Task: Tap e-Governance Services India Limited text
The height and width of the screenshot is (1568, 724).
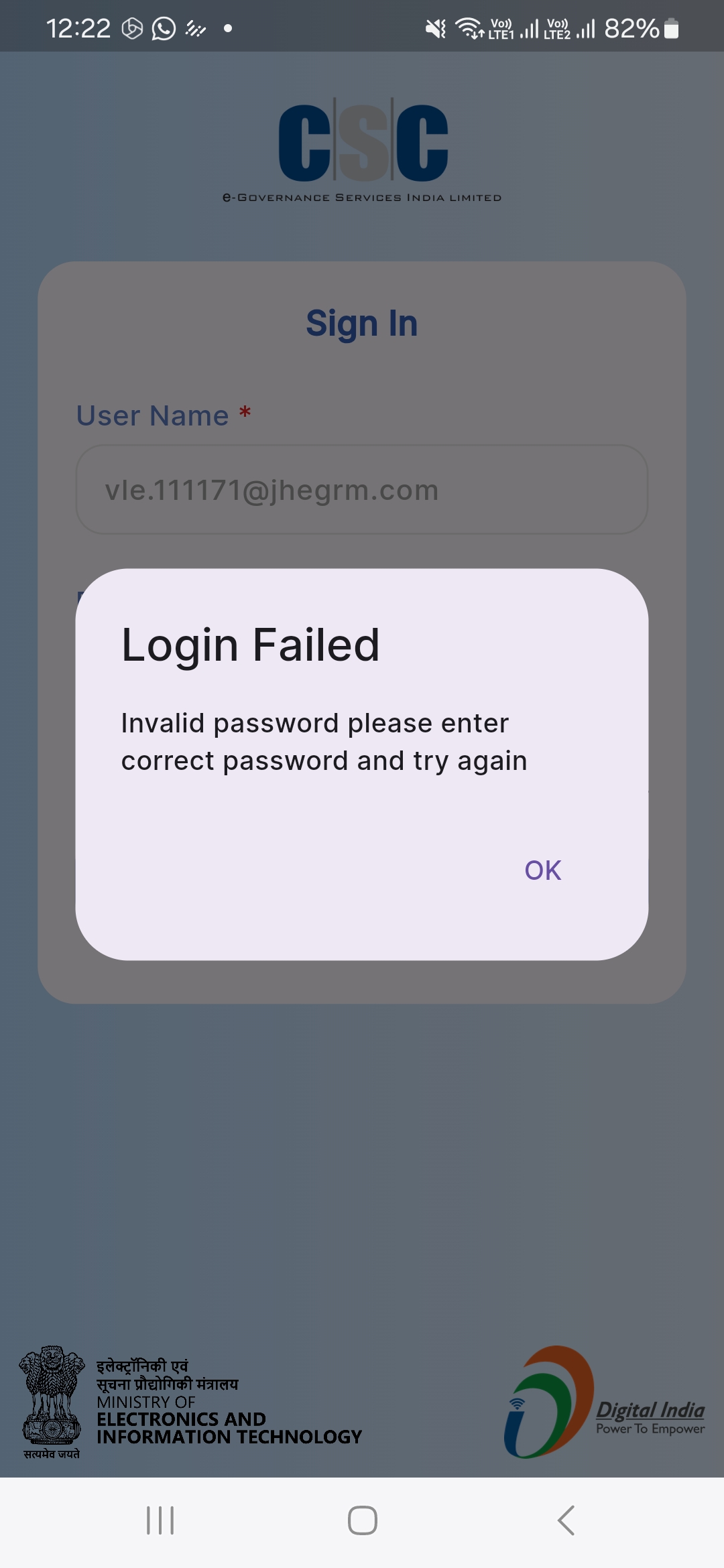Action: coord(362,198)
